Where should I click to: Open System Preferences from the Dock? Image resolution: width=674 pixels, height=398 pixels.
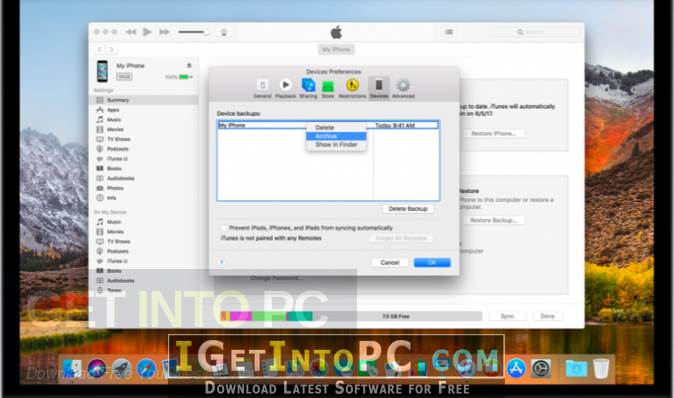point(541,368)
